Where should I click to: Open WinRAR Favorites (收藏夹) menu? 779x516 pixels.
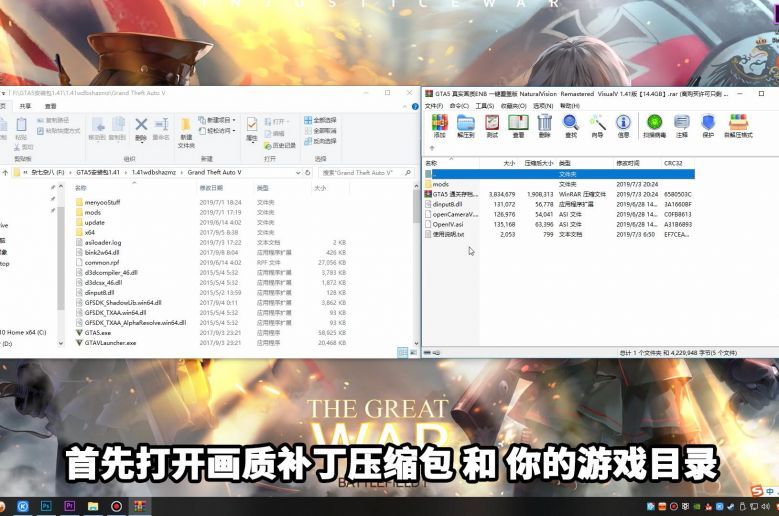point(513,106)
